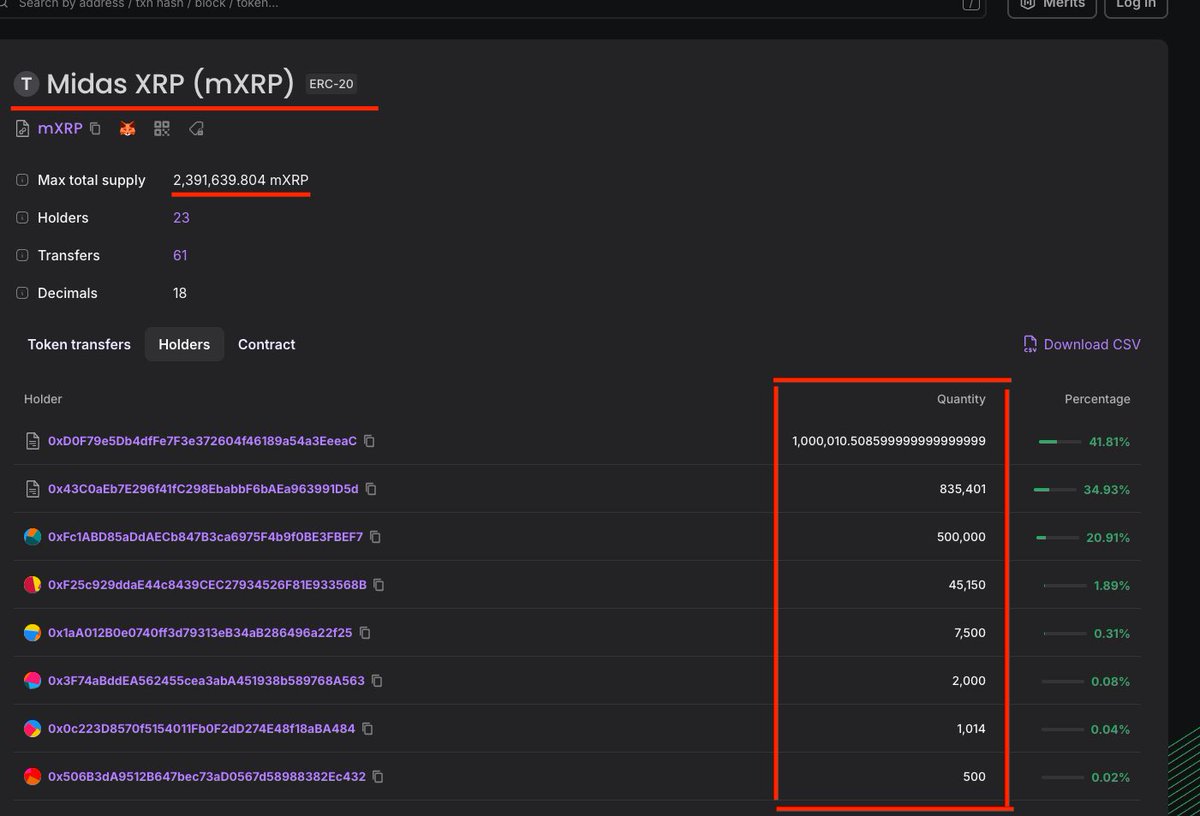Click the 1.89% percentage value

tap(1111, 585)
